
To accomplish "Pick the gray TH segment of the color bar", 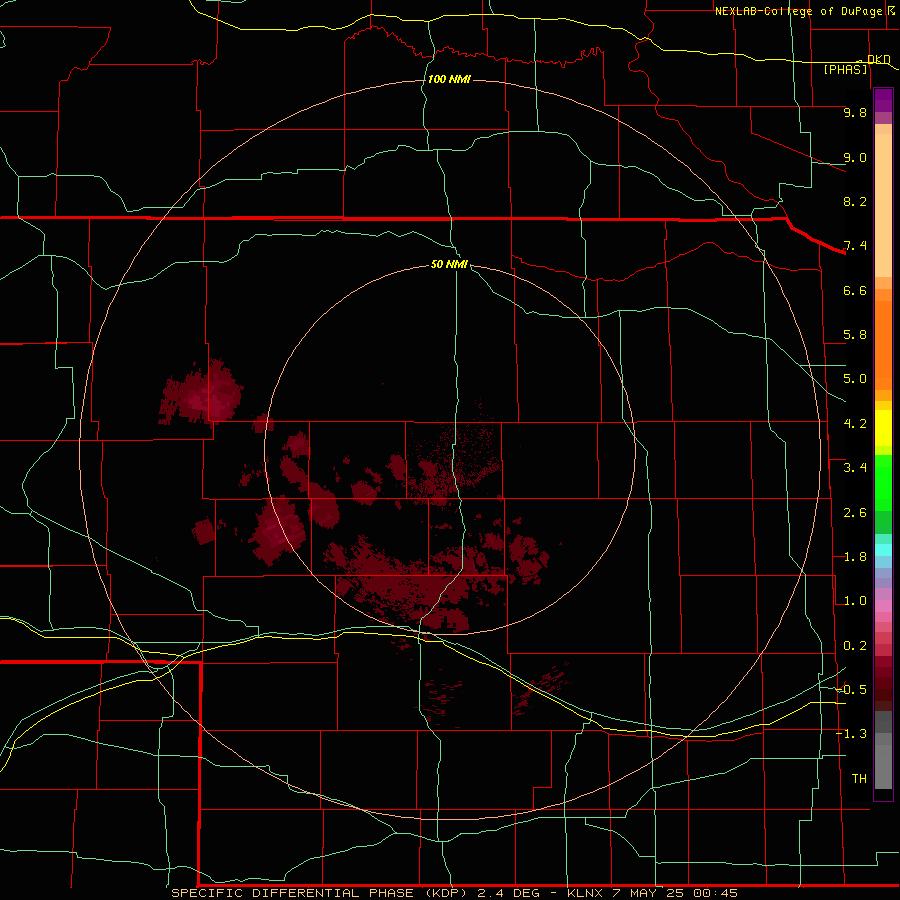I will tap(883, 767).
